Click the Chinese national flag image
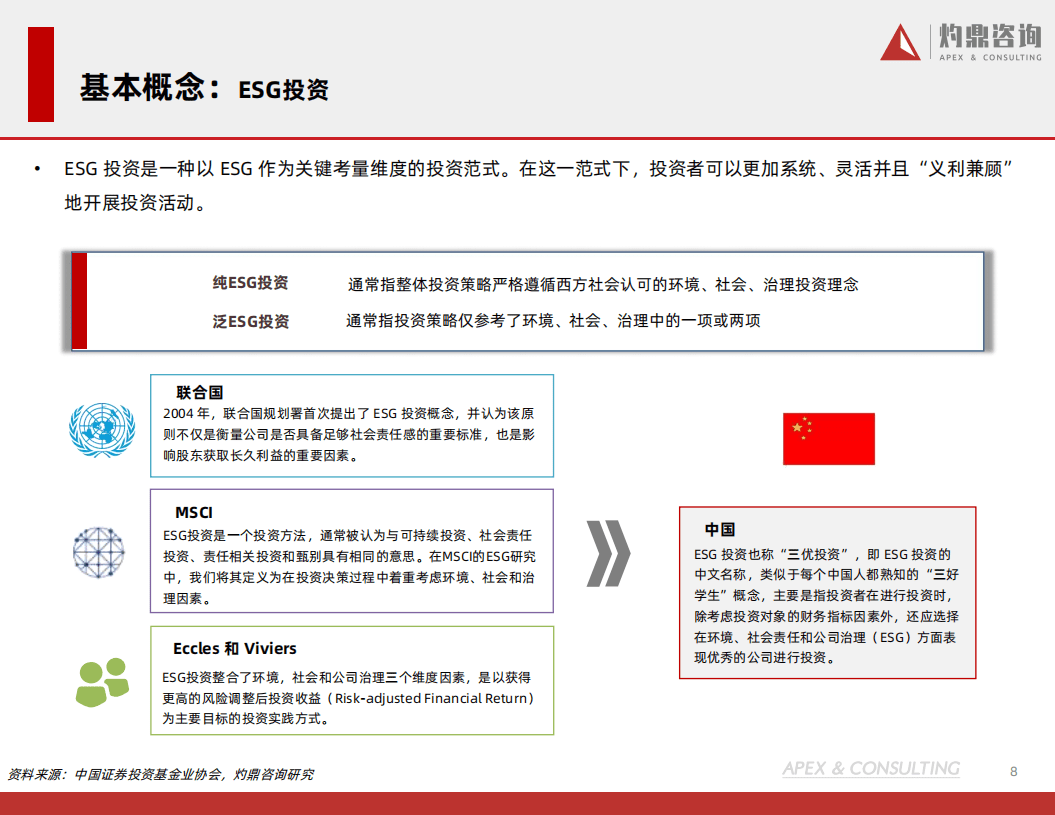Viewport: 1055px width, 815px height. pos(828,438)
